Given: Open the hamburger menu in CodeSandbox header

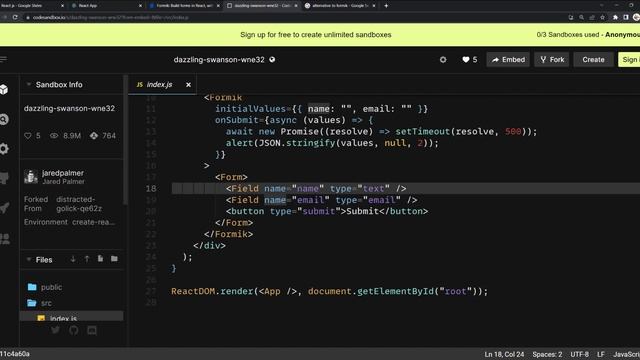Looking at the screenshot, I should [x=3, y=60].
